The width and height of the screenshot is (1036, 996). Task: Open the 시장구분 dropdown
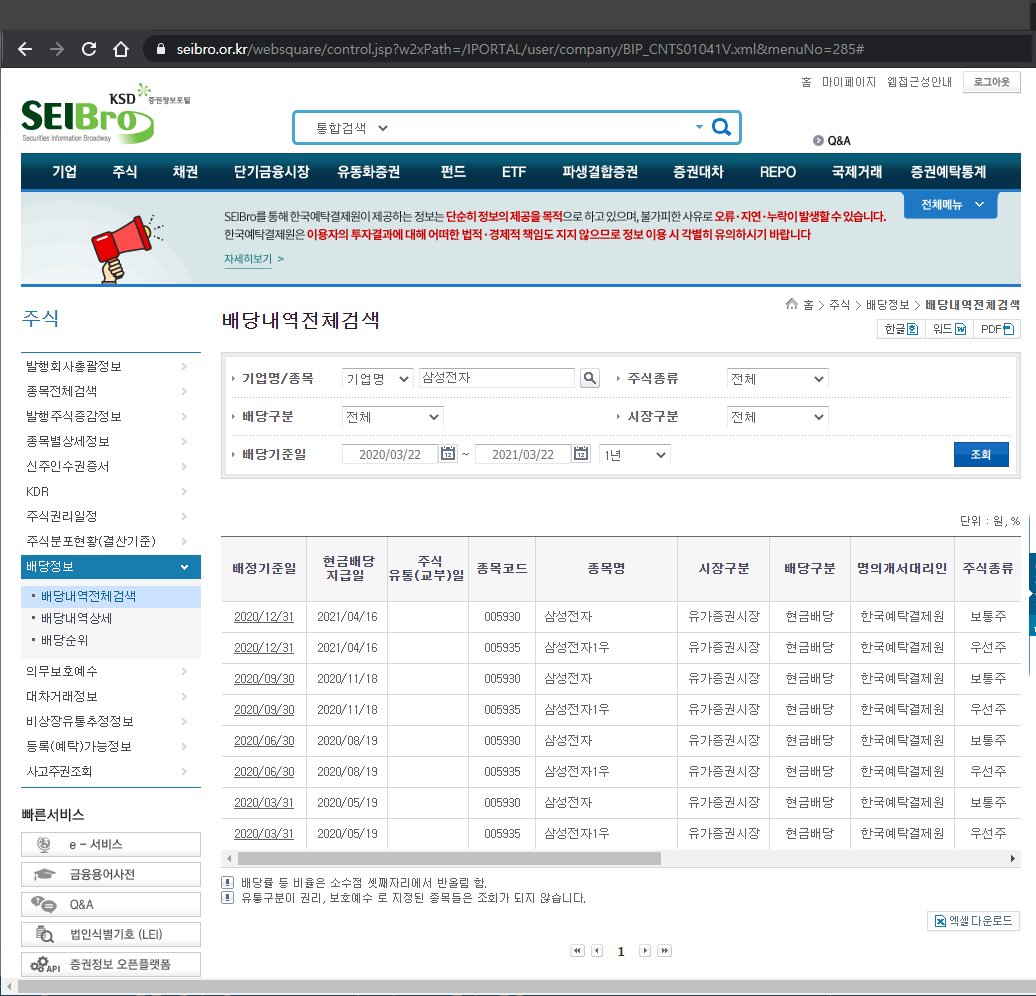777,417
